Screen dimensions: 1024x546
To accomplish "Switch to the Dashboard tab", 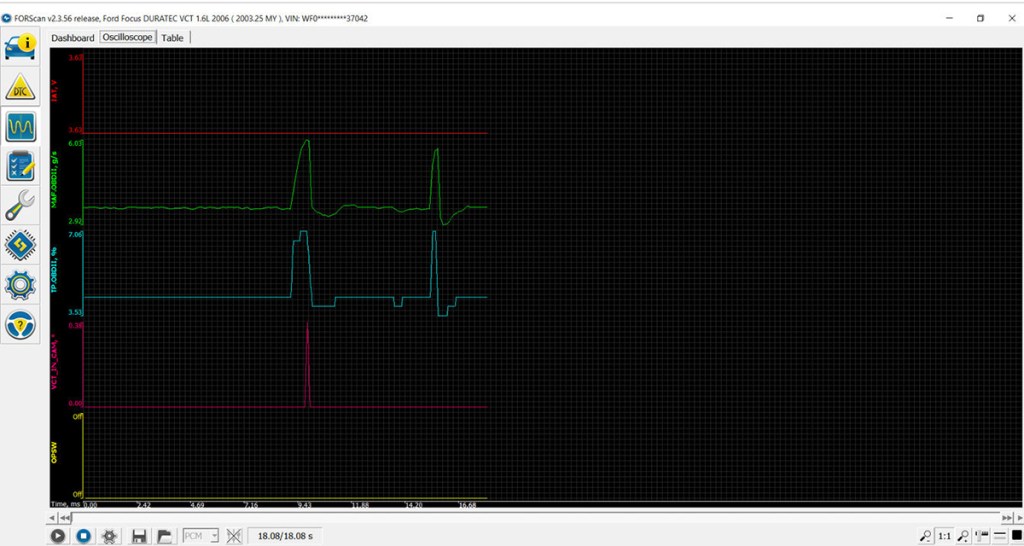I will (73, 38).
